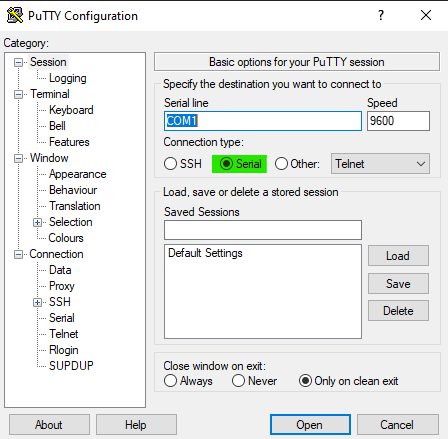The width and height of the screenshot is (448, 439).
Task: Click the PuTTY icon in title bar
Action: pyautogui.click(x=15, y=15)
